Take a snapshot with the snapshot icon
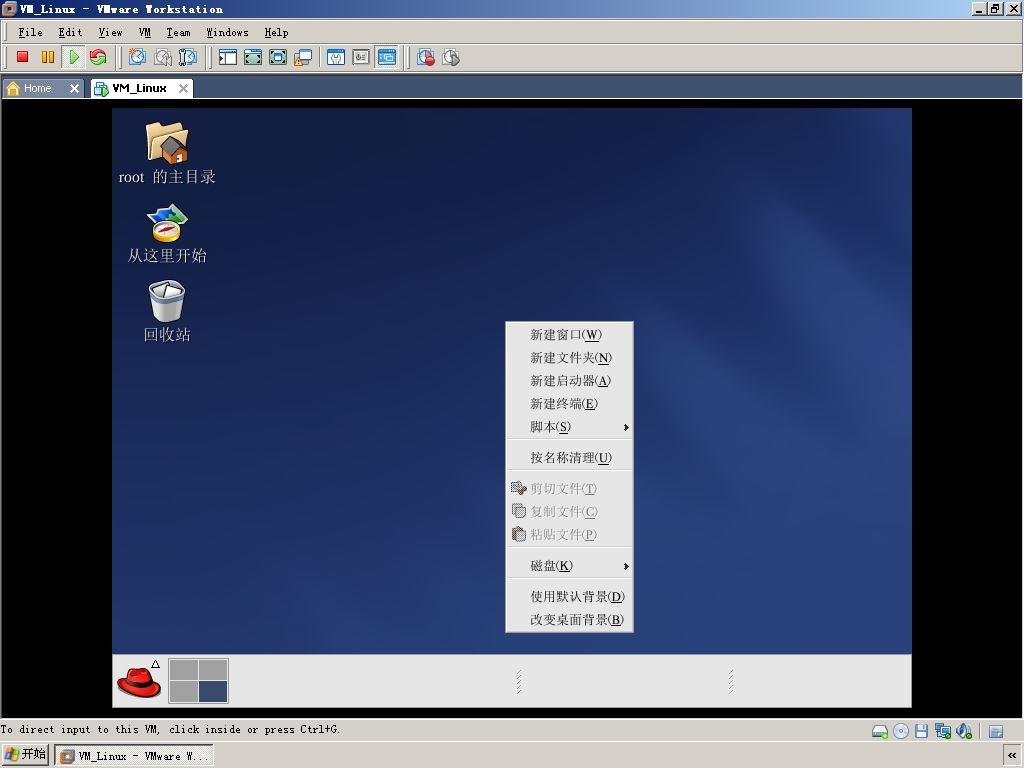Screen dimensions: 1024x768 point(137,57)
